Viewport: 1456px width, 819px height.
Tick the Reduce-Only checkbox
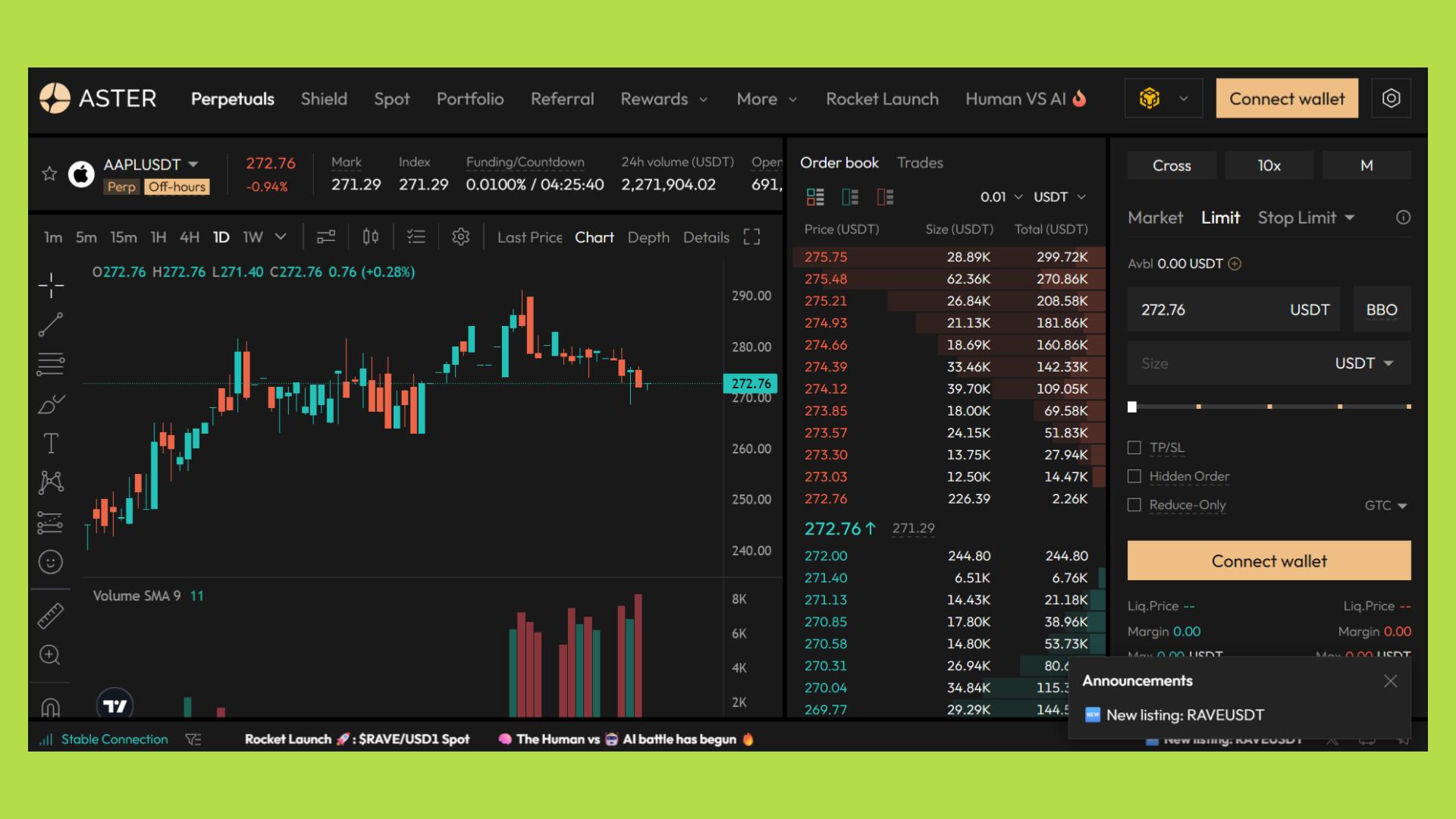click(1134, 505)
